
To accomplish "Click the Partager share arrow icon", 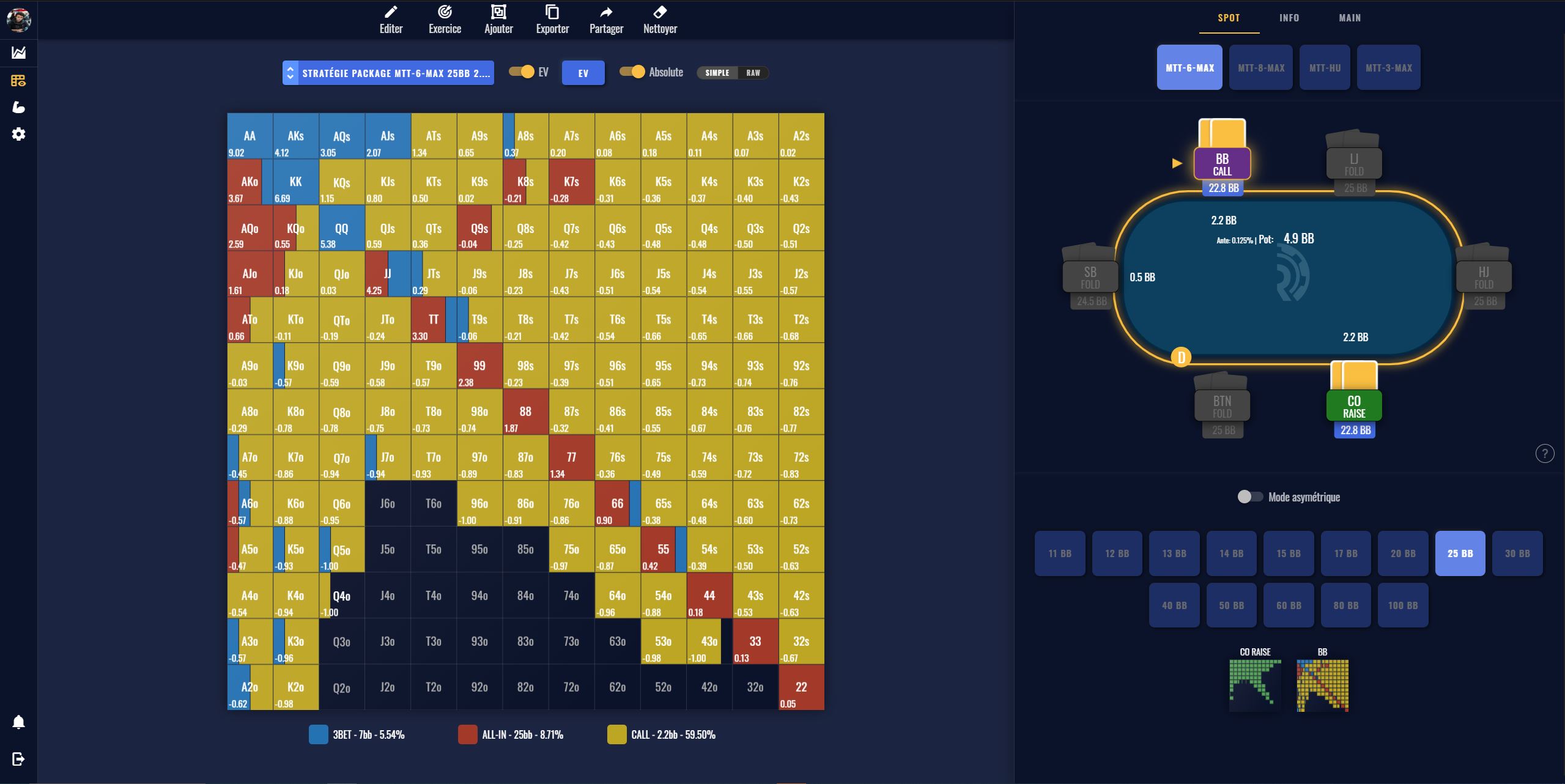I will coord(606,12).
